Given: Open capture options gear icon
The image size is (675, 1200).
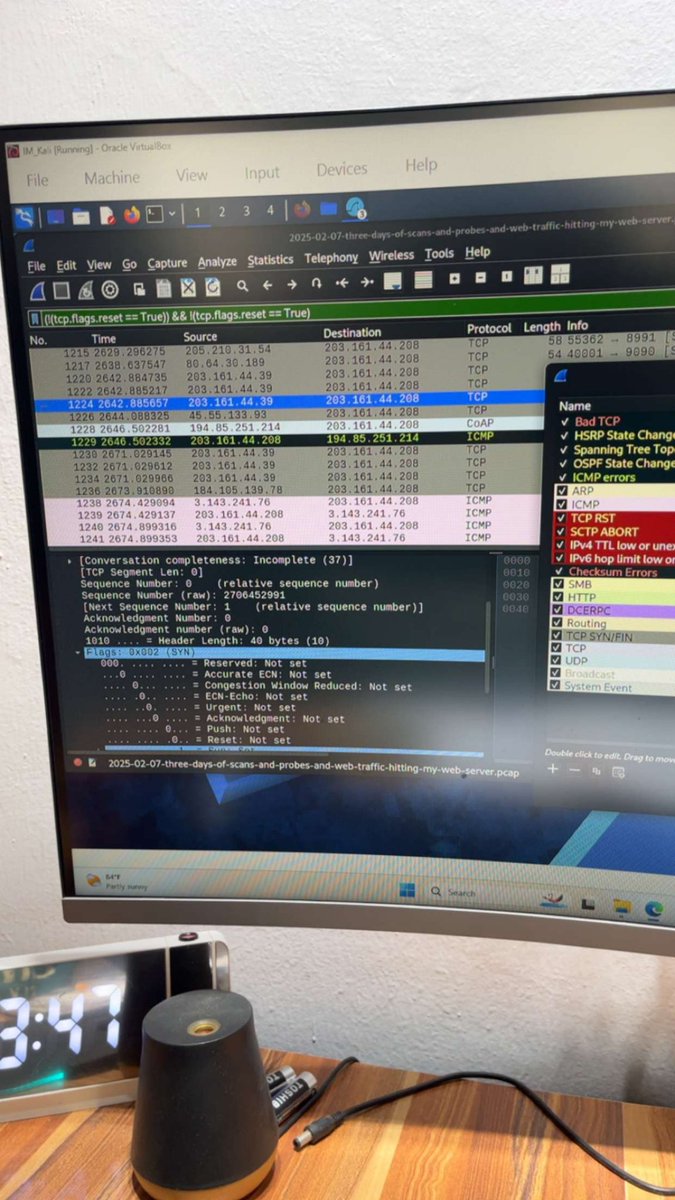Looking at the screenshot, I should 110,289.
